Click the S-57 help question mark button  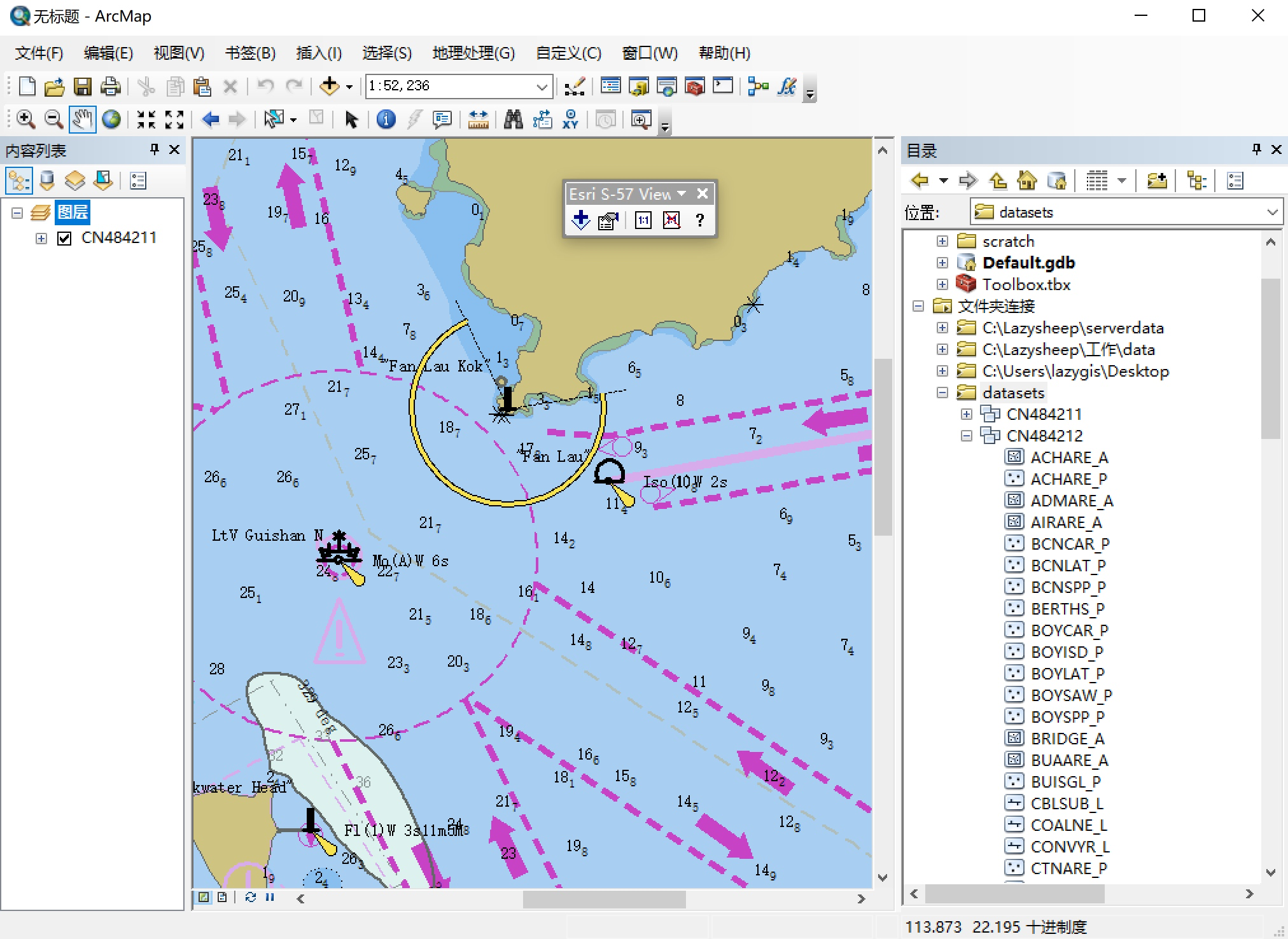click(x=700, y=220)
